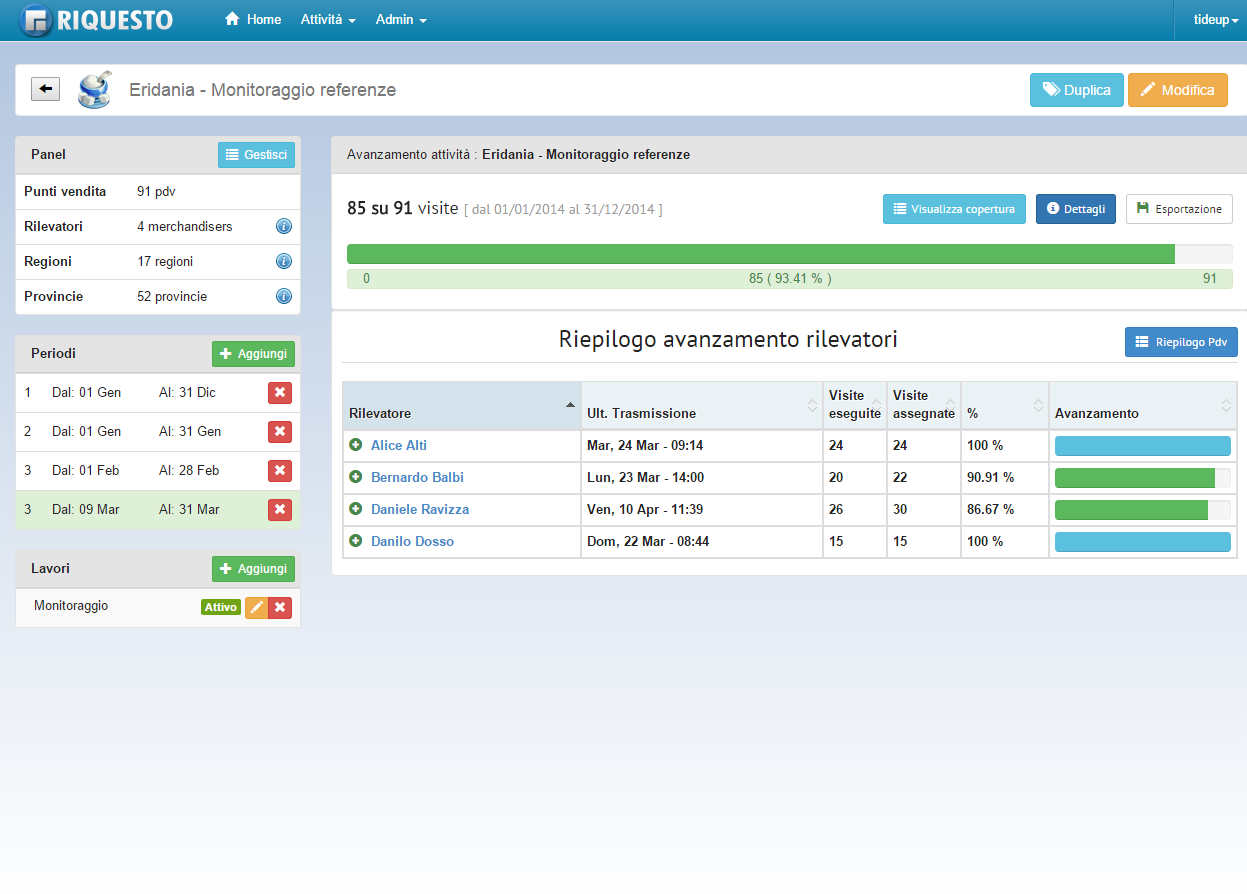
Task: Delete period Dal 01 Feb – 28 Feb
Action: click(x=280, y=471)
